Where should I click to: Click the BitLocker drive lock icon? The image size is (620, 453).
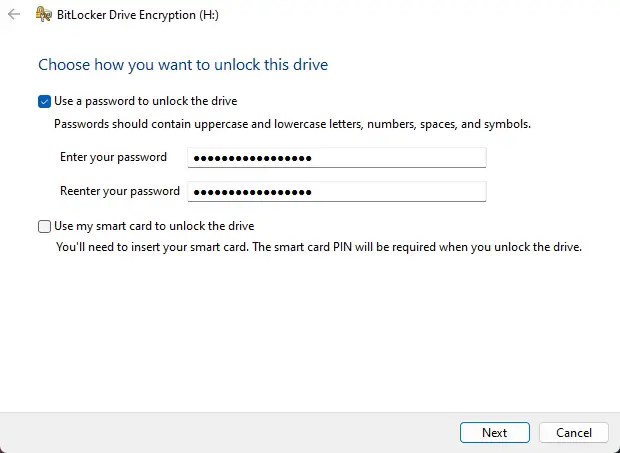pyautogui.click(x=44, y=15)
